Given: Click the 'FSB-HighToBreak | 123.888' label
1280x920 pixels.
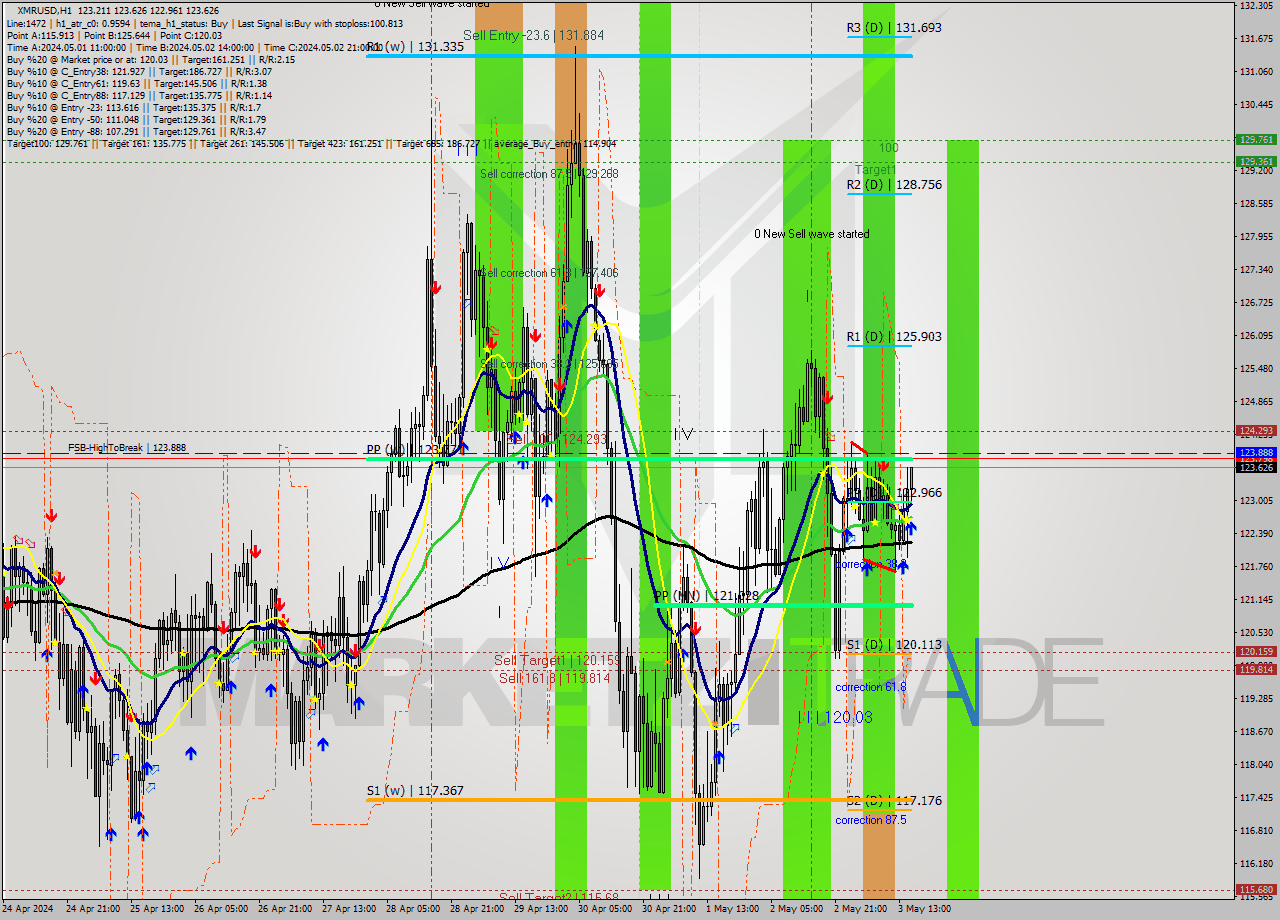Looking at the screenshot, I should 127,448.
